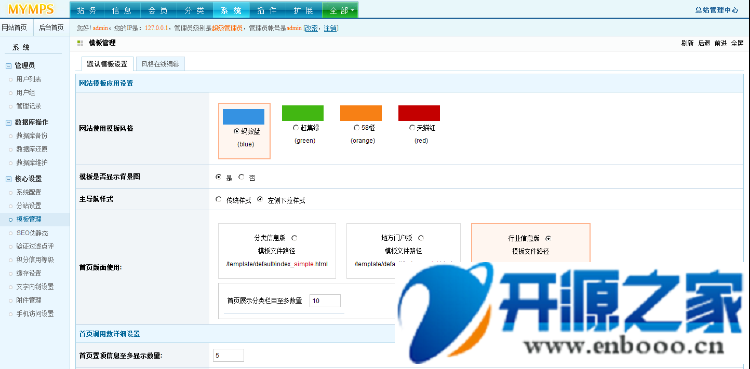Click the 注销 logout link
Screen dimensions: 750x369
click(x=331, y=28)
